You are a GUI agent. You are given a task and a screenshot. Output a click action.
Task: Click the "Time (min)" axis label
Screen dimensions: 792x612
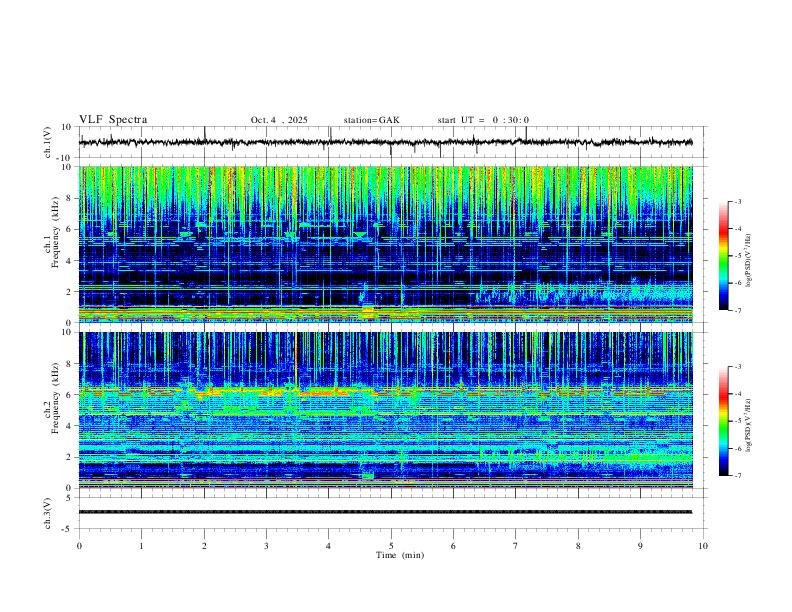(x=400, y=555)
